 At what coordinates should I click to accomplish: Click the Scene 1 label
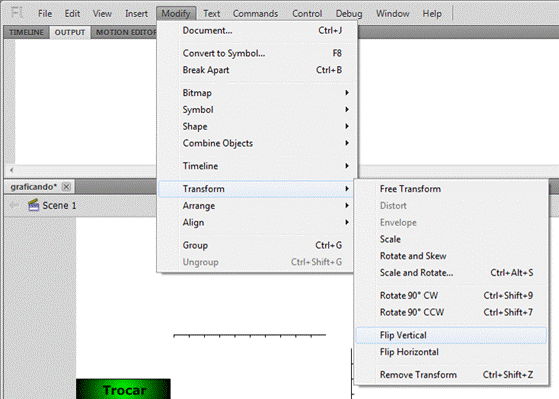[59, 205]
